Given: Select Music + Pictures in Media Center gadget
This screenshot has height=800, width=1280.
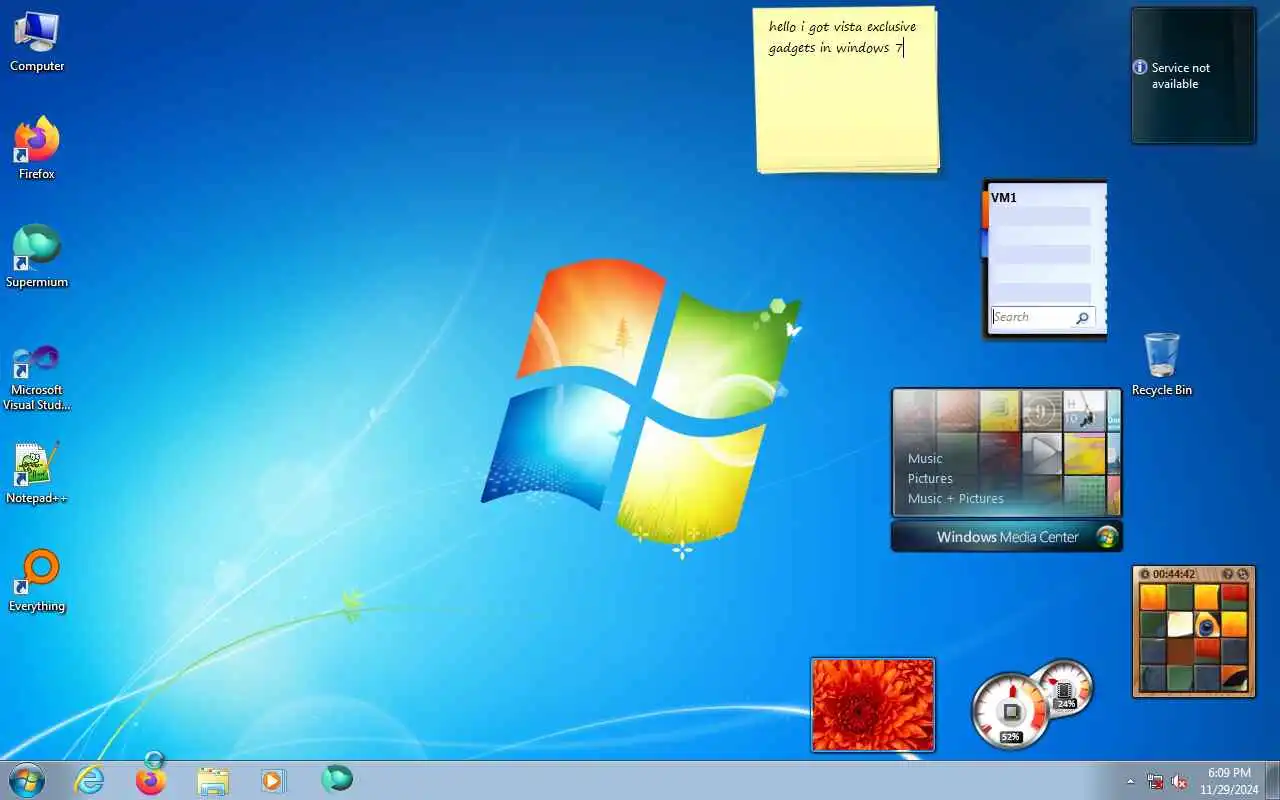Looking at the screenshot, I should [x=955, y=498].
